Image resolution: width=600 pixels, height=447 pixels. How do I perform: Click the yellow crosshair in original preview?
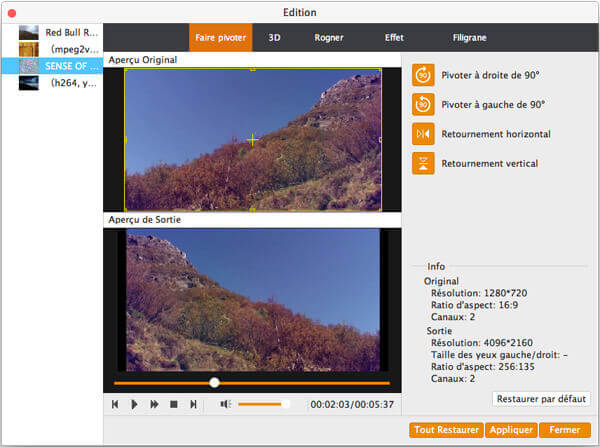[253, 140]
